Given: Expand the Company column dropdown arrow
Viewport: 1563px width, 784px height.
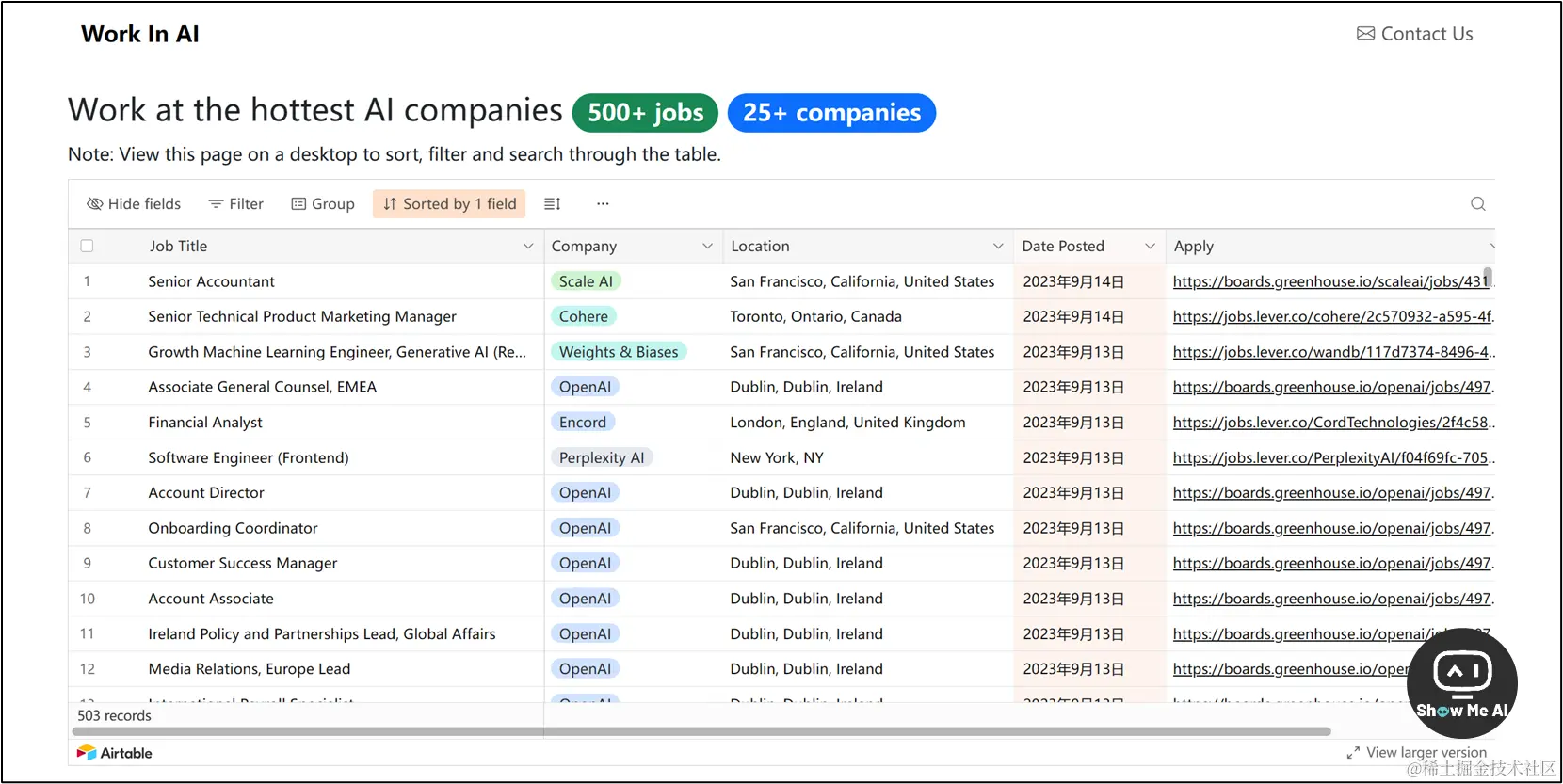Looking at the screenshot, I should [x=707, y=247].
